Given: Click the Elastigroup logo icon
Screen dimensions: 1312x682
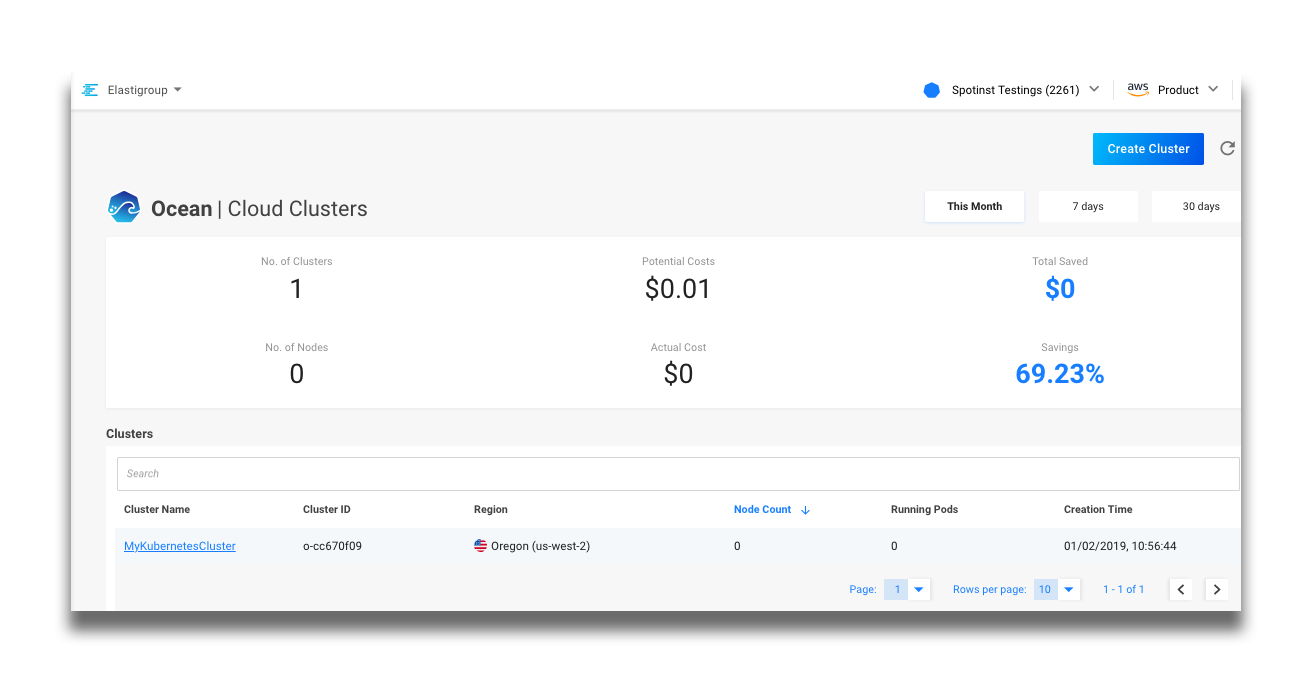Looking at the screenshot, I should 90,90.
